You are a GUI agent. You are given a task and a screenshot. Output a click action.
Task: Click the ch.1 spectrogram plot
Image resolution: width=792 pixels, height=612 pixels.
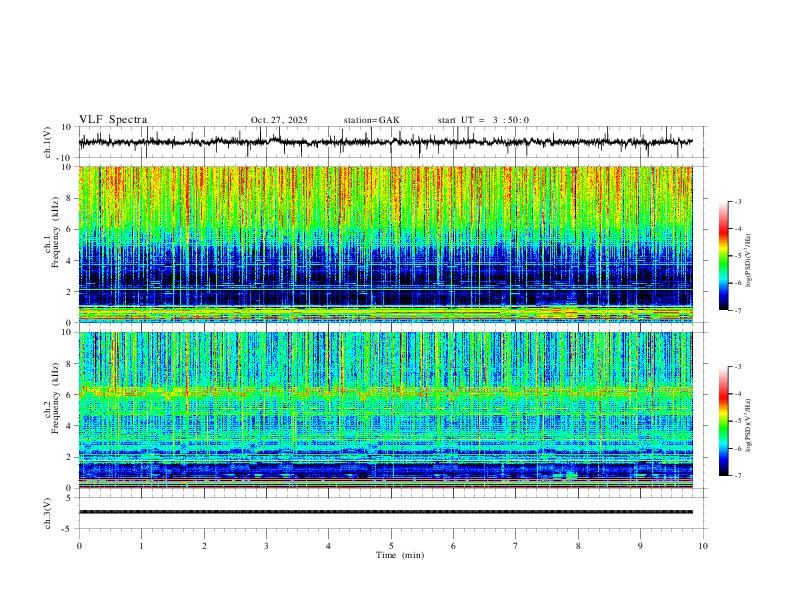(x=385, y=244)
